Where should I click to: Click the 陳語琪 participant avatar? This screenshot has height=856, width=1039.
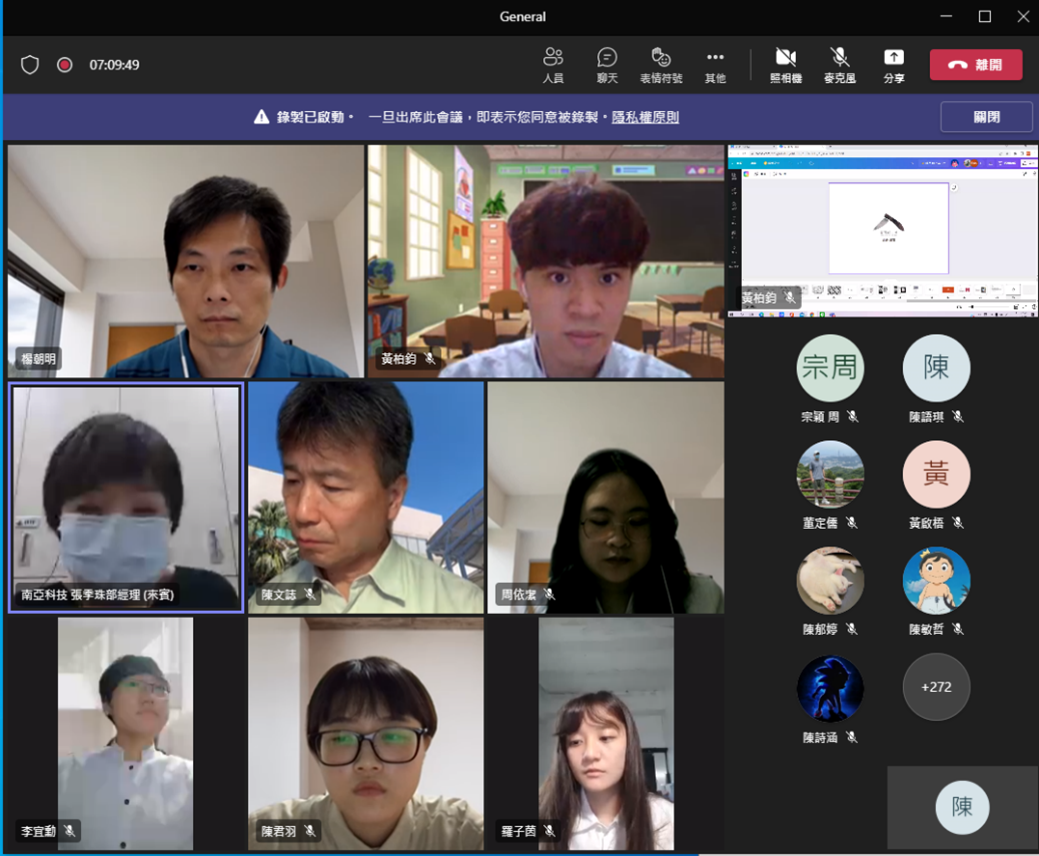coord(936,368)
